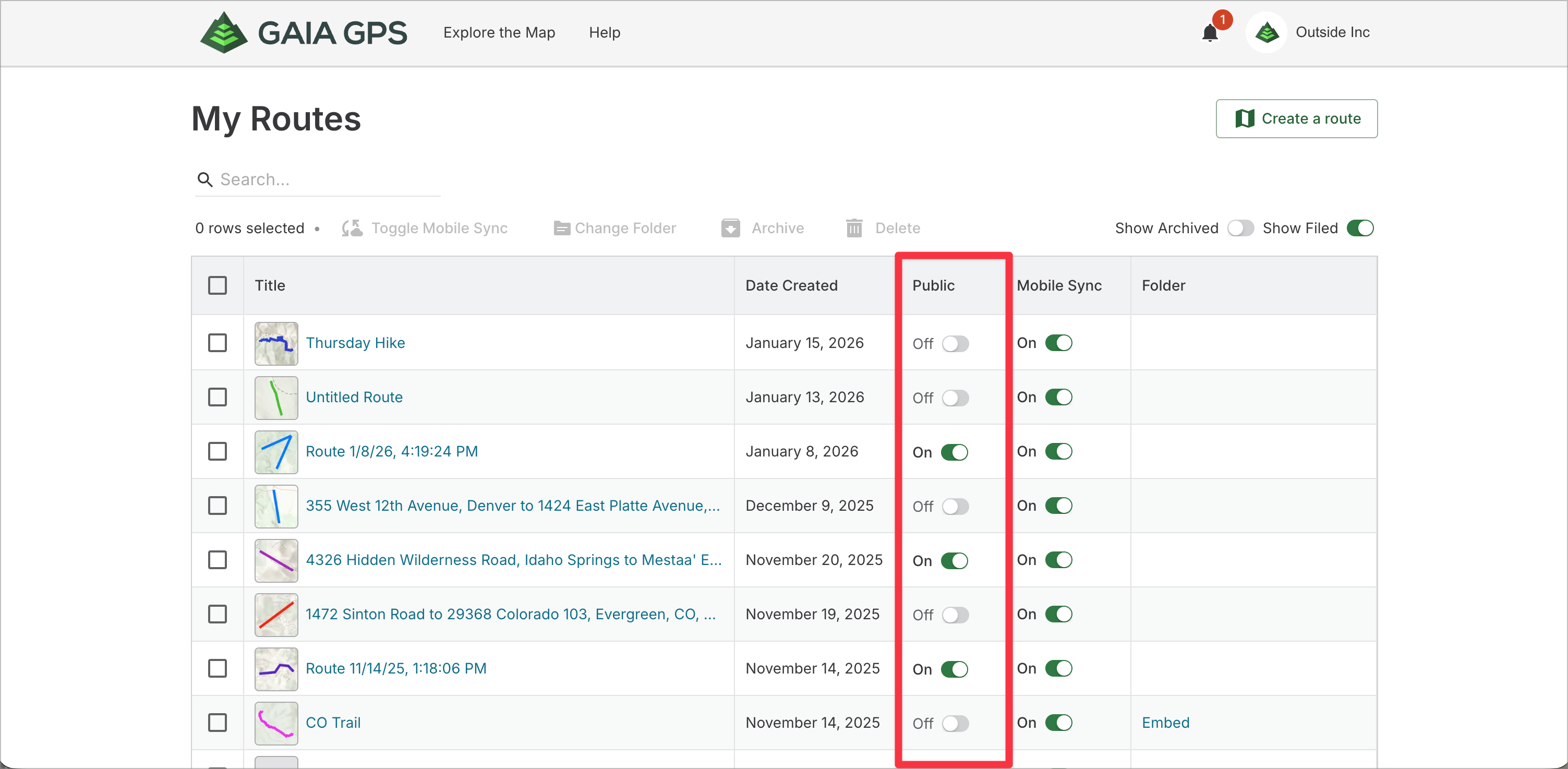Click the Route 11/14/25 map thumbnail
Screen dimensions: 1568x769
click(x=276, y=668)
